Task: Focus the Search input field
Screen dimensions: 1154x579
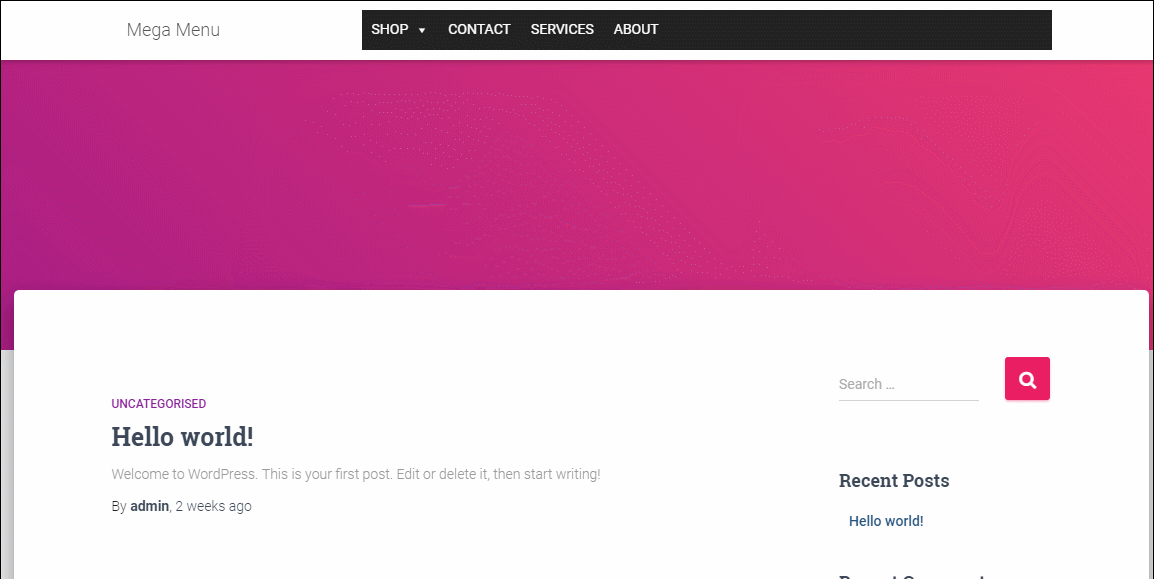Action: [909, 384]
